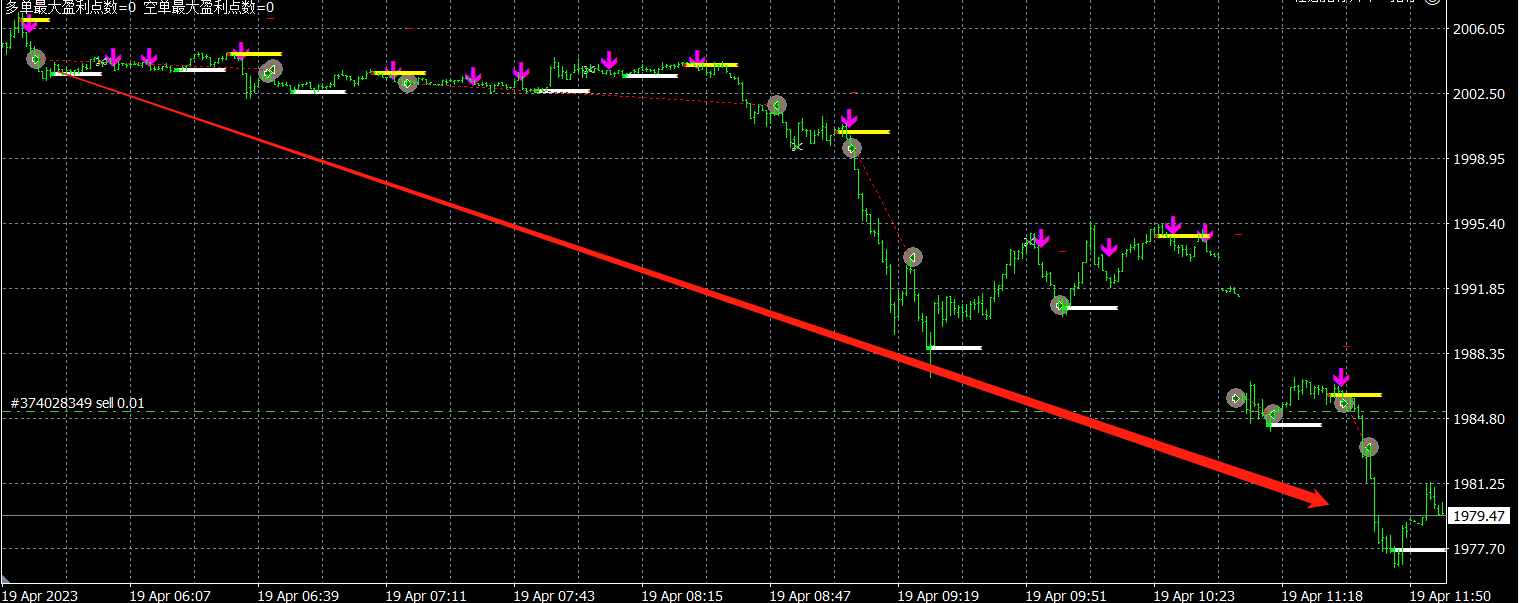Click the 2006.05 price scale label
Viewport: 1520px width, 603px height.
click(1479, 30)
